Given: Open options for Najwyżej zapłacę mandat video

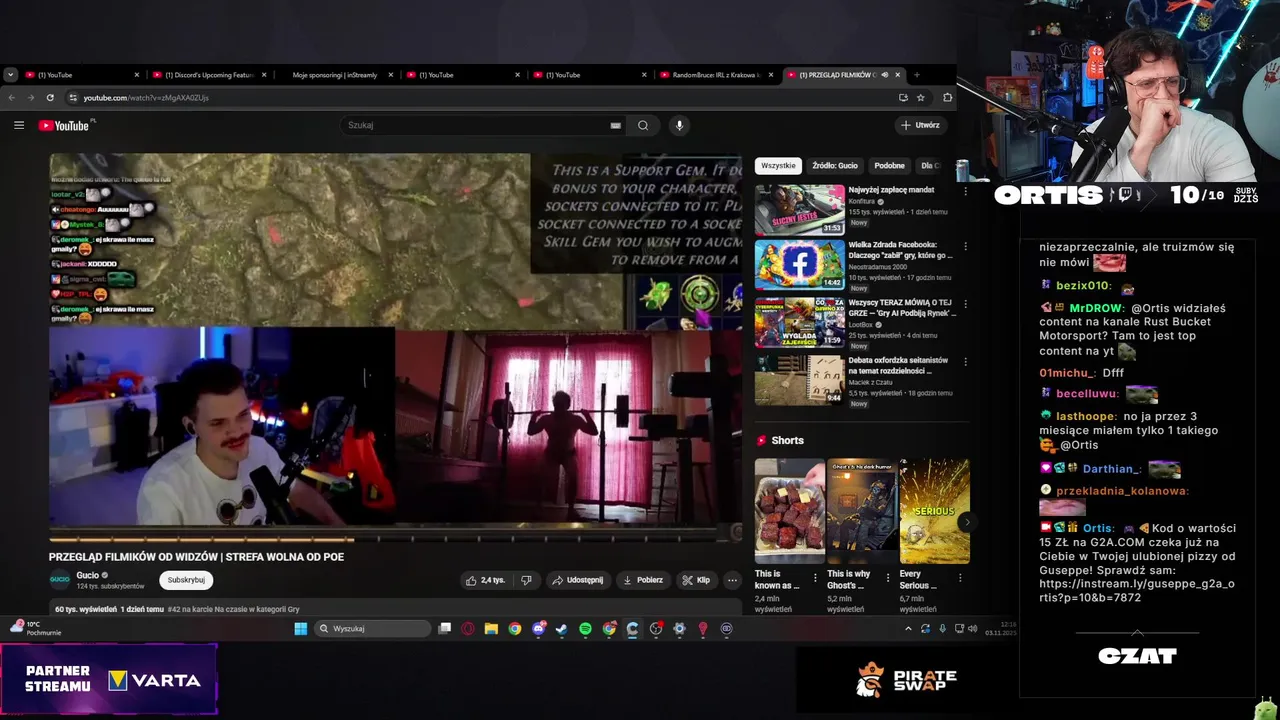Looking at the screenshot, I should (x=965, y=191).
